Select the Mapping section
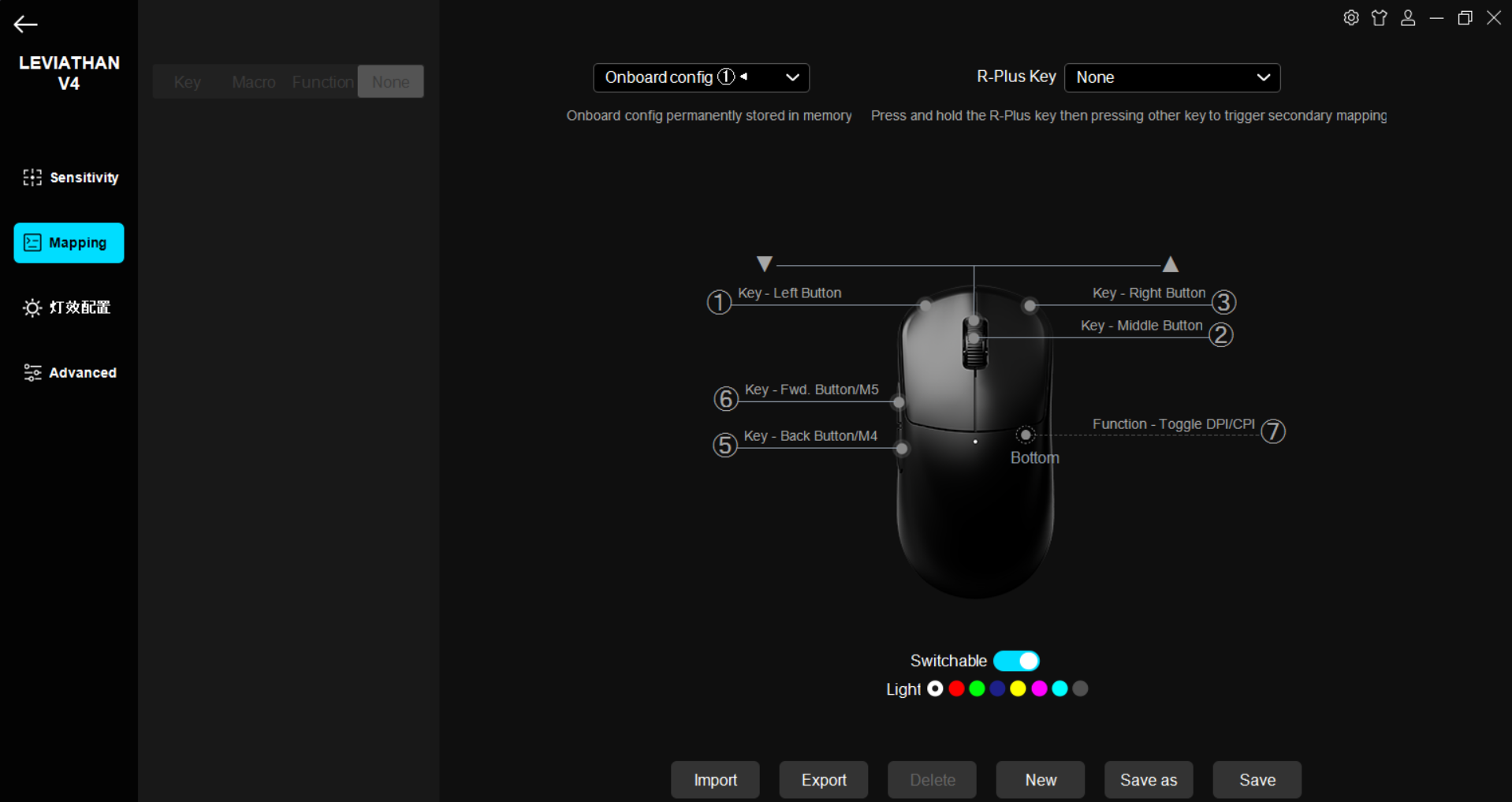 click(x=69, y=243)
